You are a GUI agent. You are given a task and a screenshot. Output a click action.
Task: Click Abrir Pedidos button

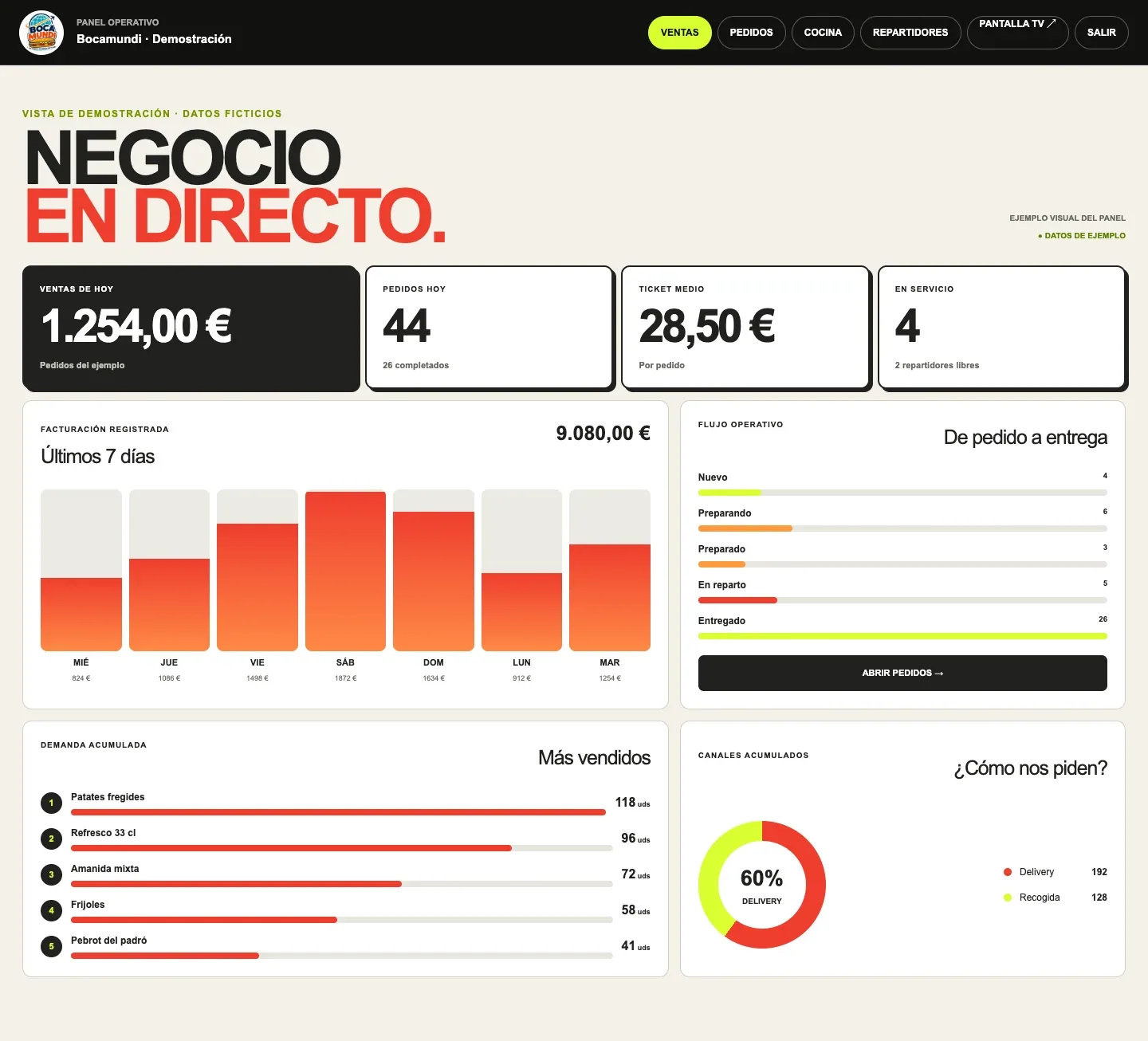902,673
